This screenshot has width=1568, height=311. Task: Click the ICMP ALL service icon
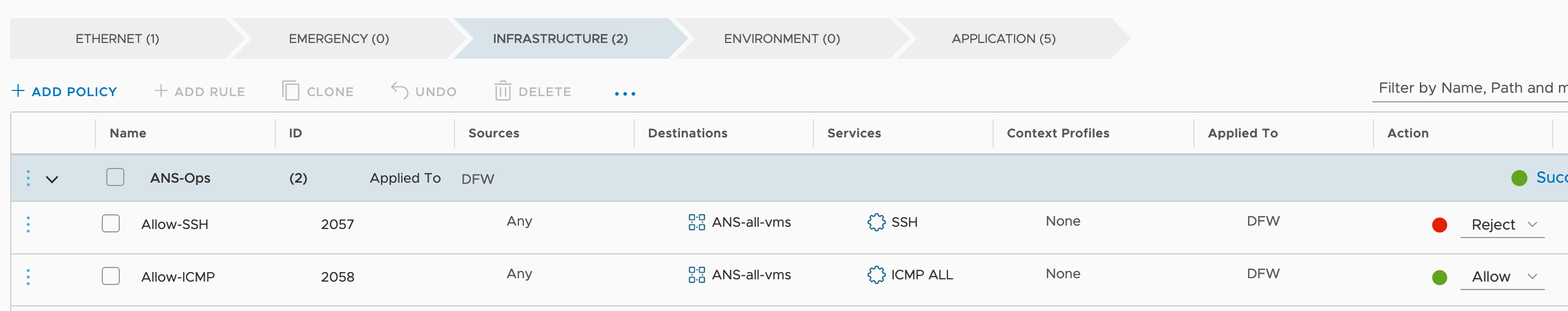coord(876,274)
